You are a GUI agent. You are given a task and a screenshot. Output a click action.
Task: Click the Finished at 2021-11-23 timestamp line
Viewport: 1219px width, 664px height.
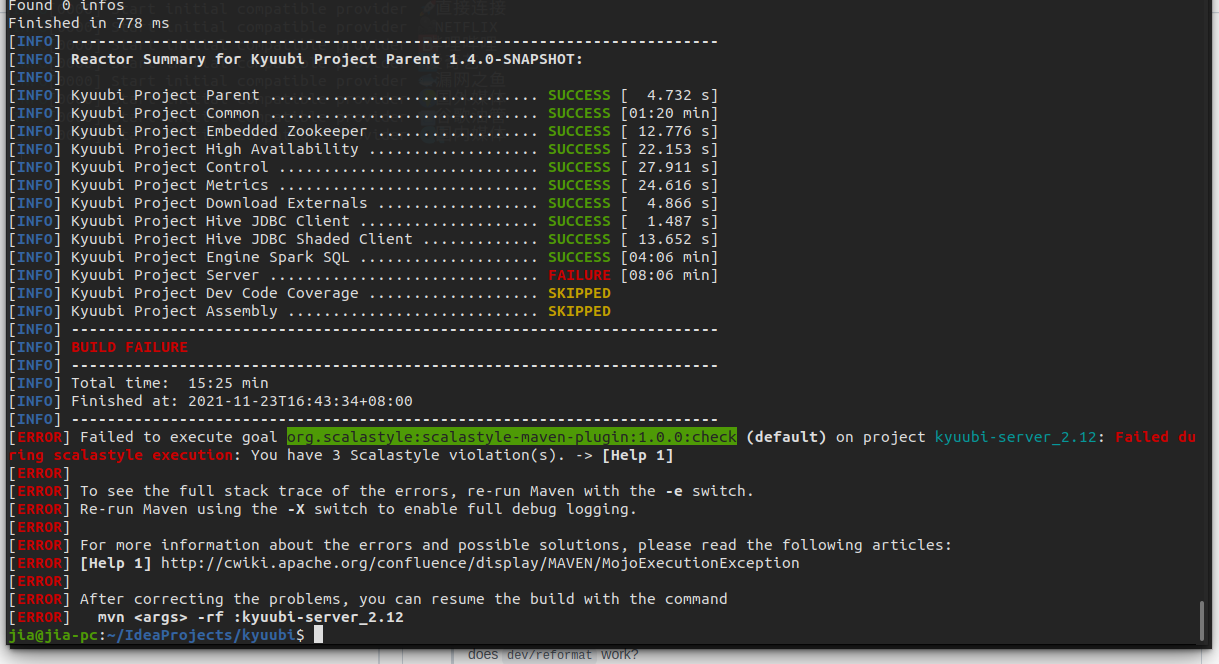[x=241, y=401]
